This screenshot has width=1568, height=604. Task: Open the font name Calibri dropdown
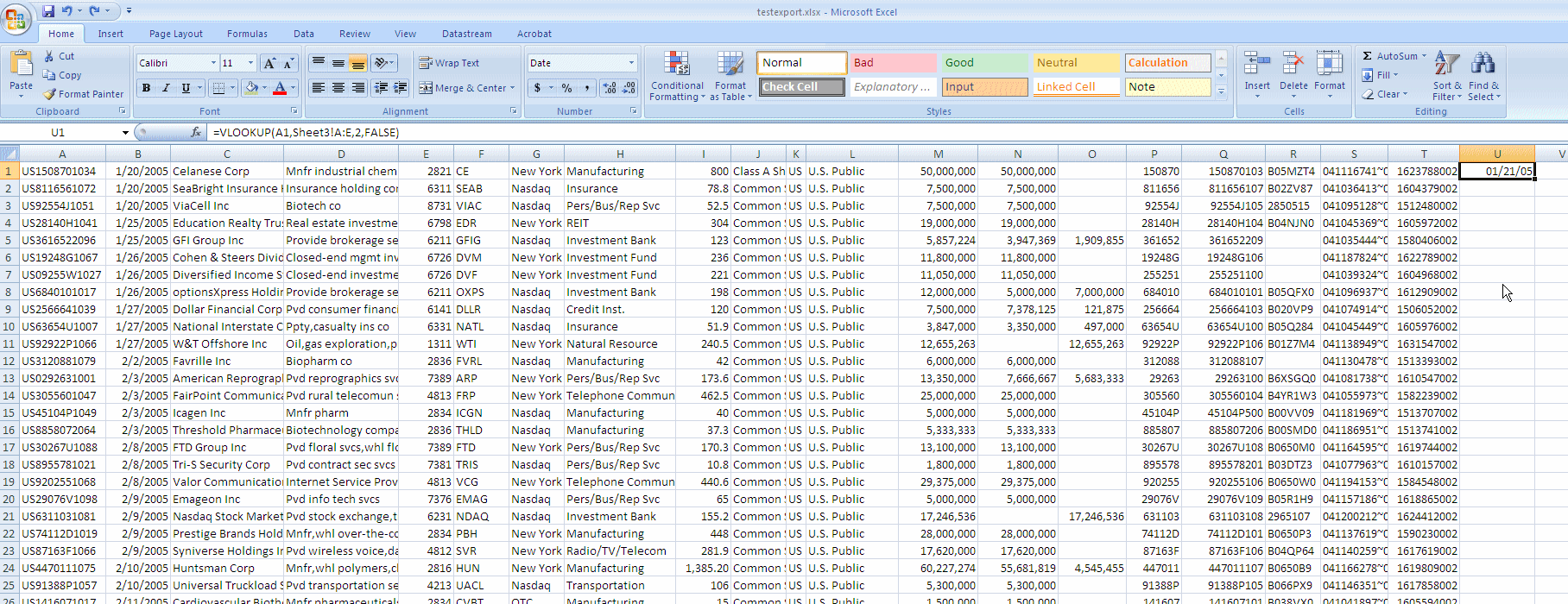pyautogui.click(x=213, y=63)
